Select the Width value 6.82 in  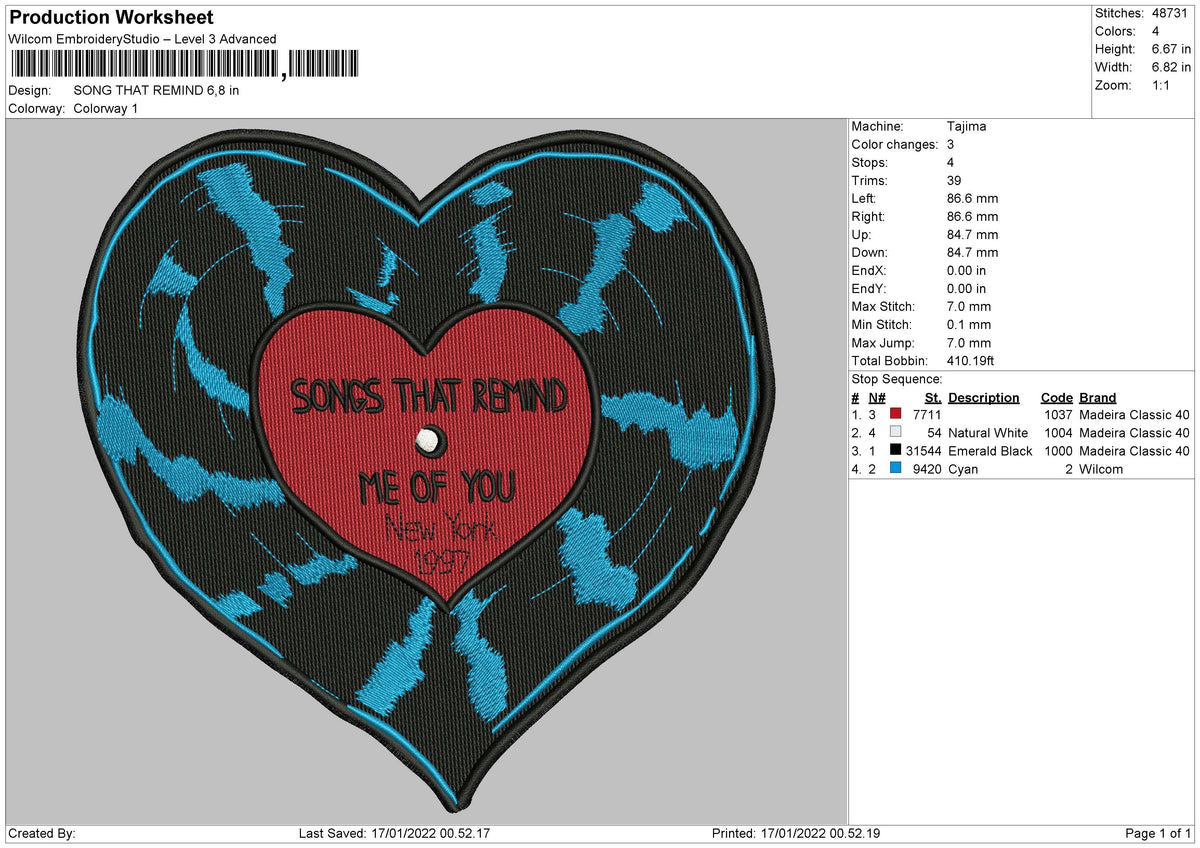(1170, 67)
